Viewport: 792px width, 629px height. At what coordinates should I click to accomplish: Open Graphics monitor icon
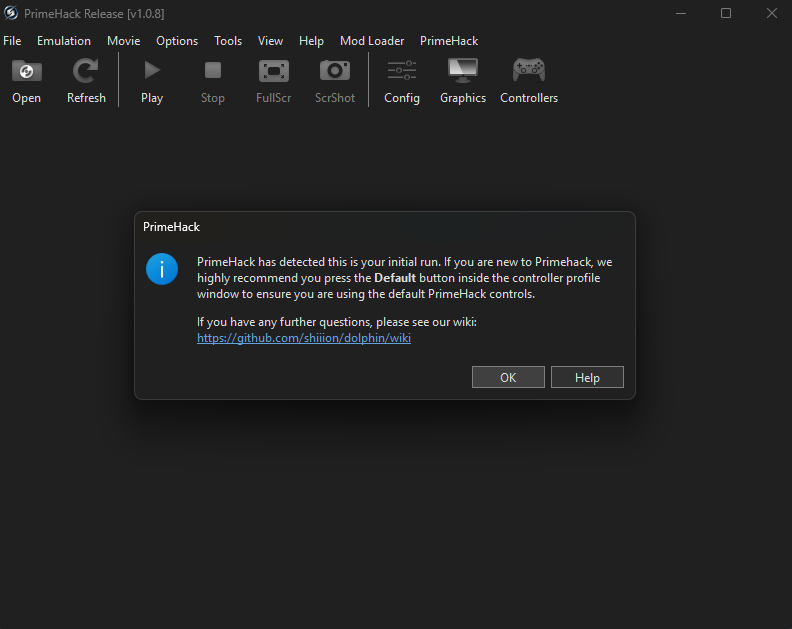(x=463, y=71)
